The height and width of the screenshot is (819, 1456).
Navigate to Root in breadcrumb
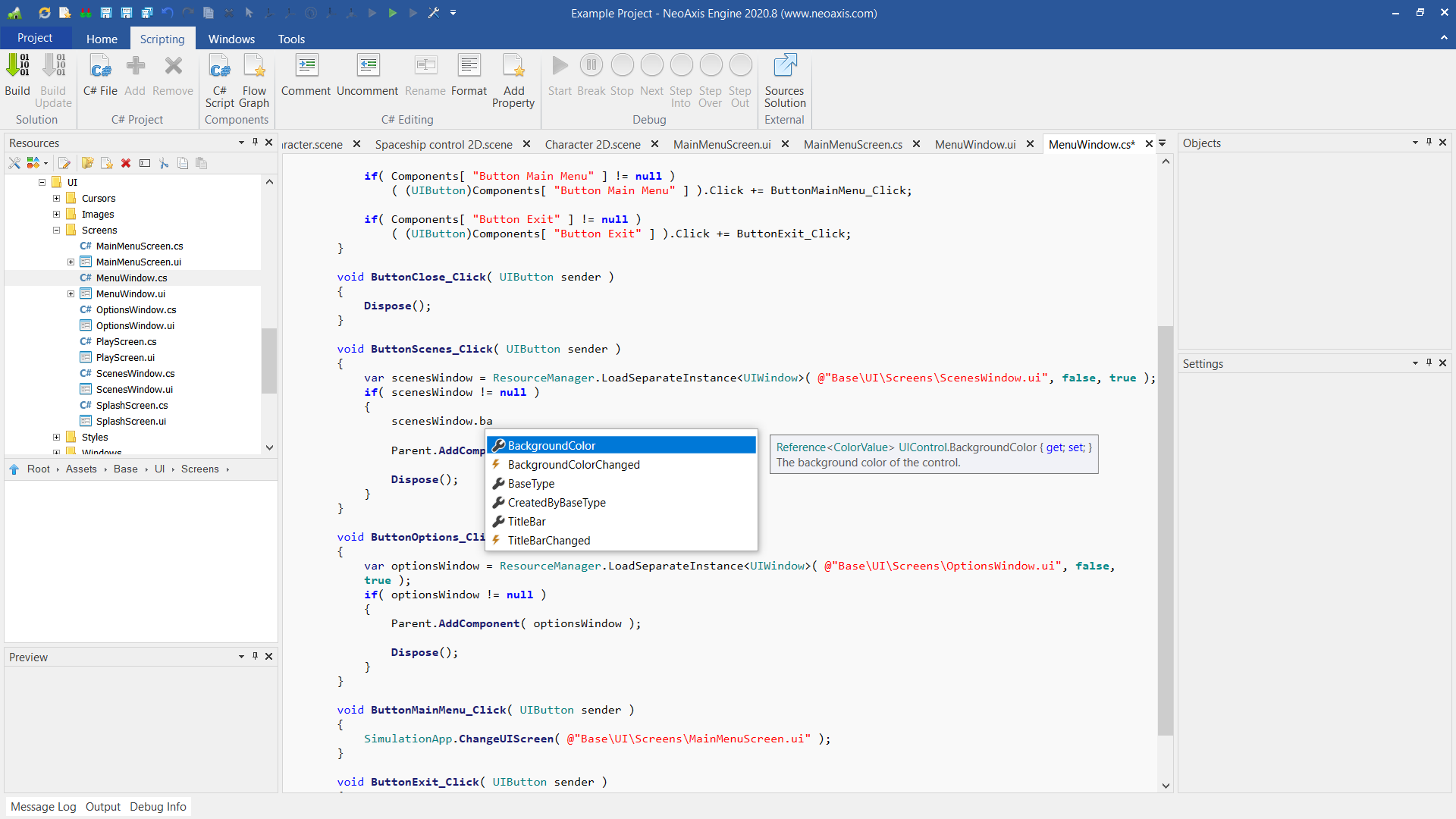pos(39,469)
